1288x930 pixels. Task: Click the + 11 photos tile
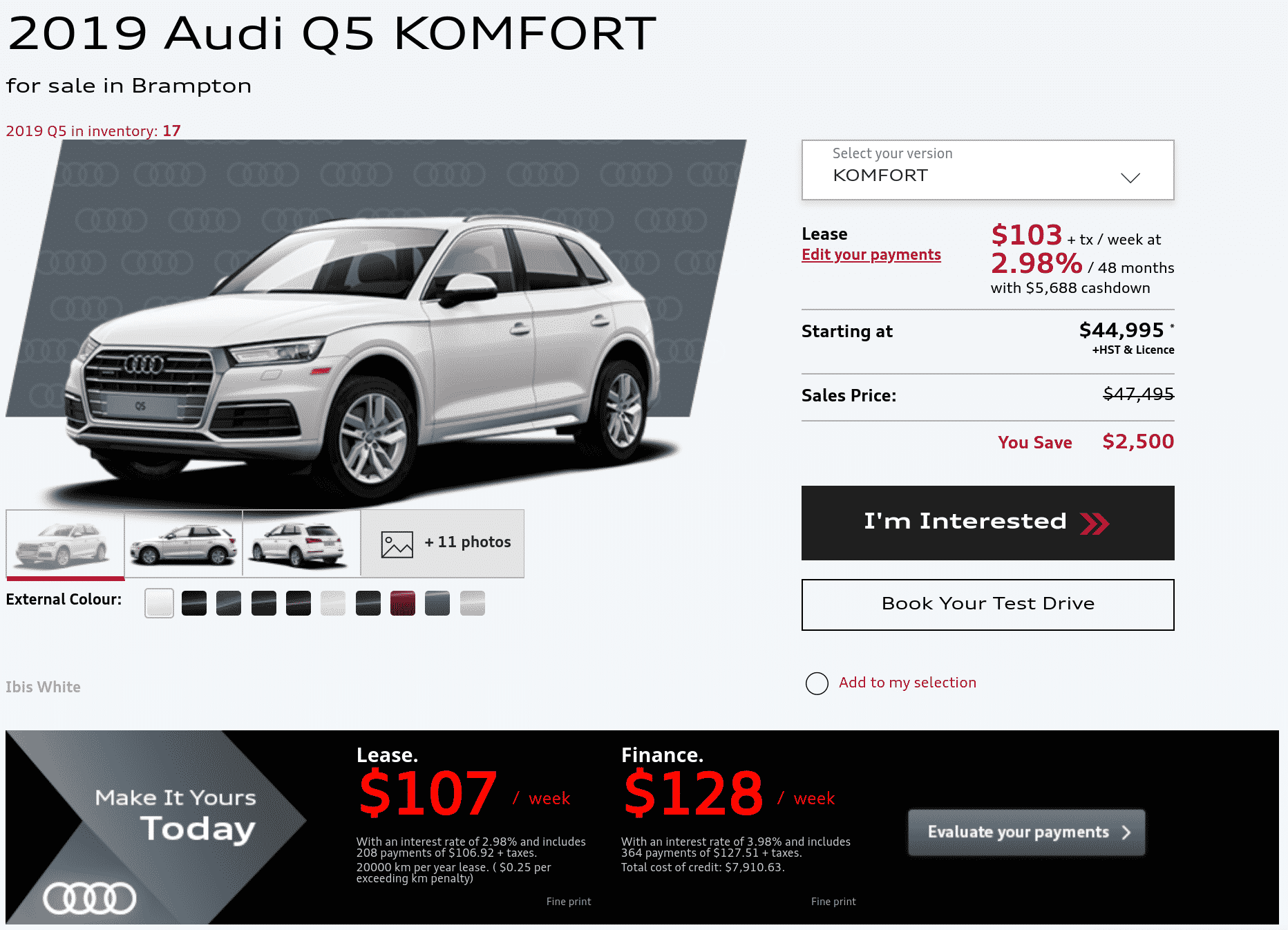click(x=442, y=544)
